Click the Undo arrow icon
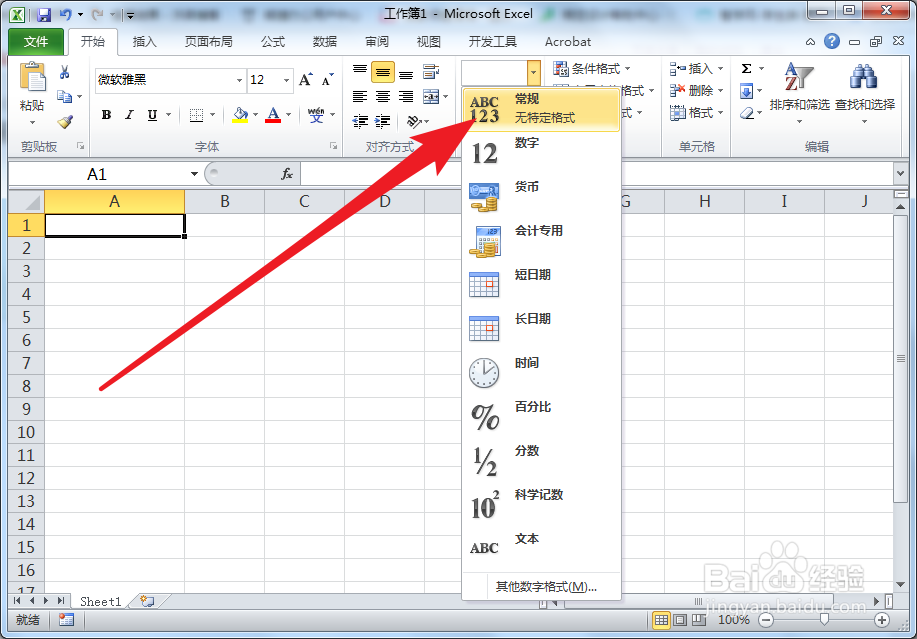The width and height of the screenshot is (917, 639). click(66, 14)
